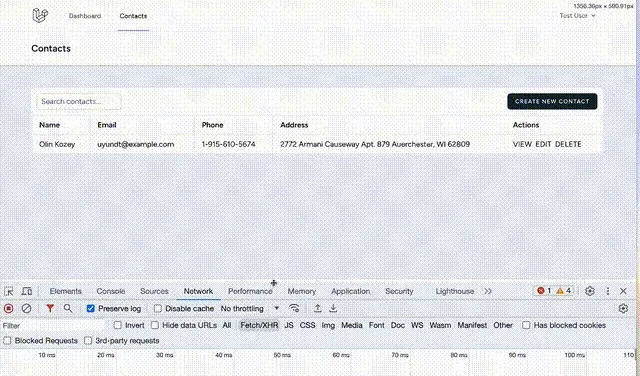This screenshot has width=640, height=376.
Task: Switch to the Security tab
Action: 399,291
